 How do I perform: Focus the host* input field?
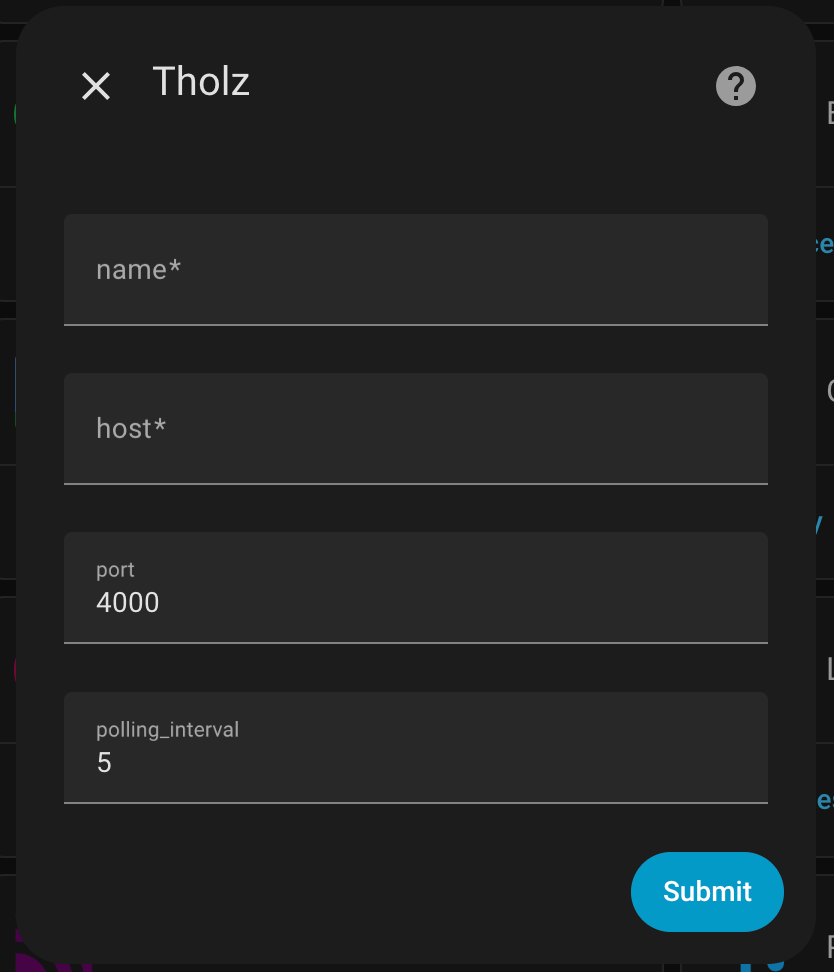(415, 428)
